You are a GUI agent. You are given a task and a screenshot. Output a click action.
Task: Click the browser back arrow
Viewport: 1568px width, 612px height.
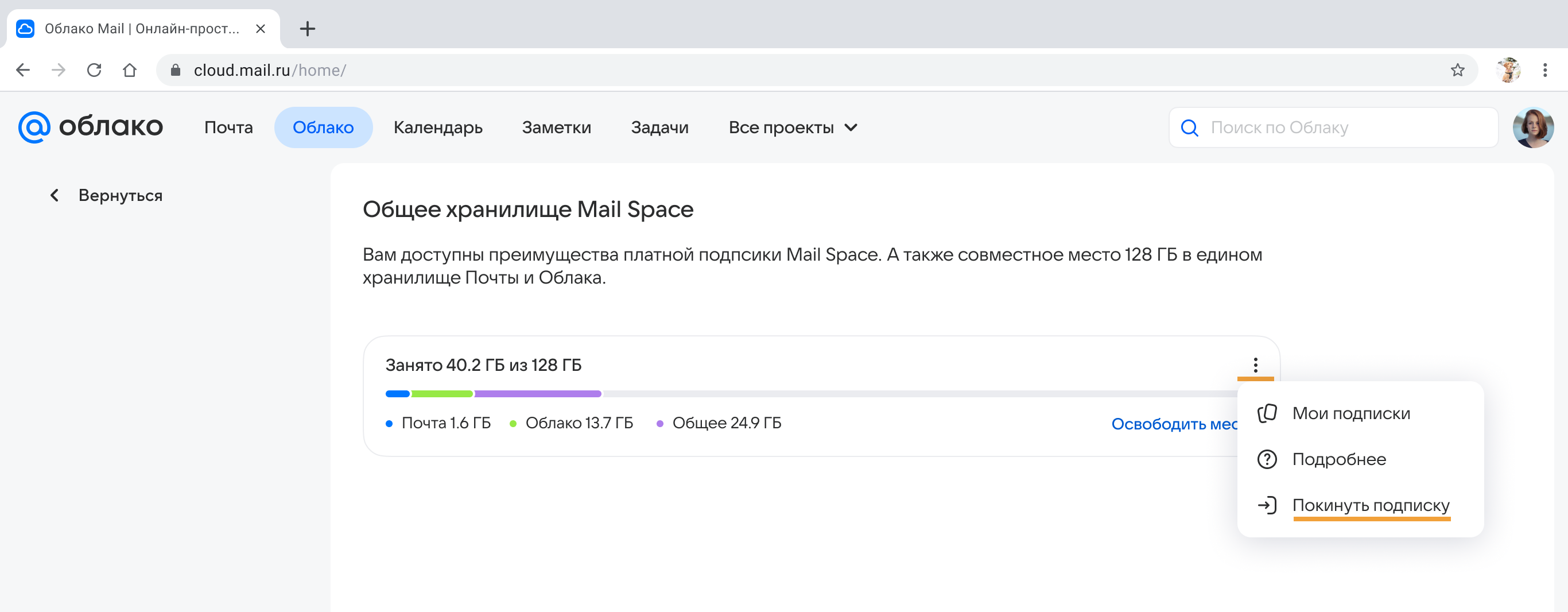click(x=23, y=70)
